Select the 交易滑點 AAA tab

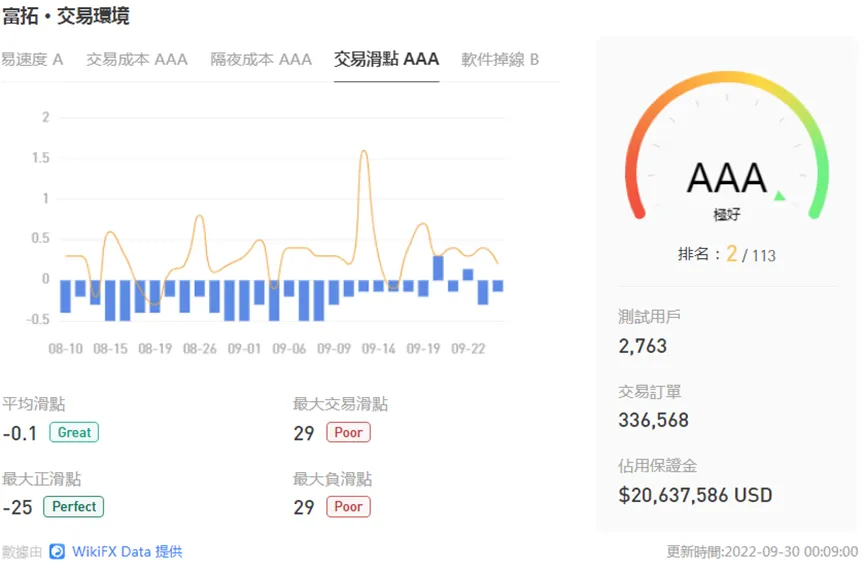[x=386, y=59]
